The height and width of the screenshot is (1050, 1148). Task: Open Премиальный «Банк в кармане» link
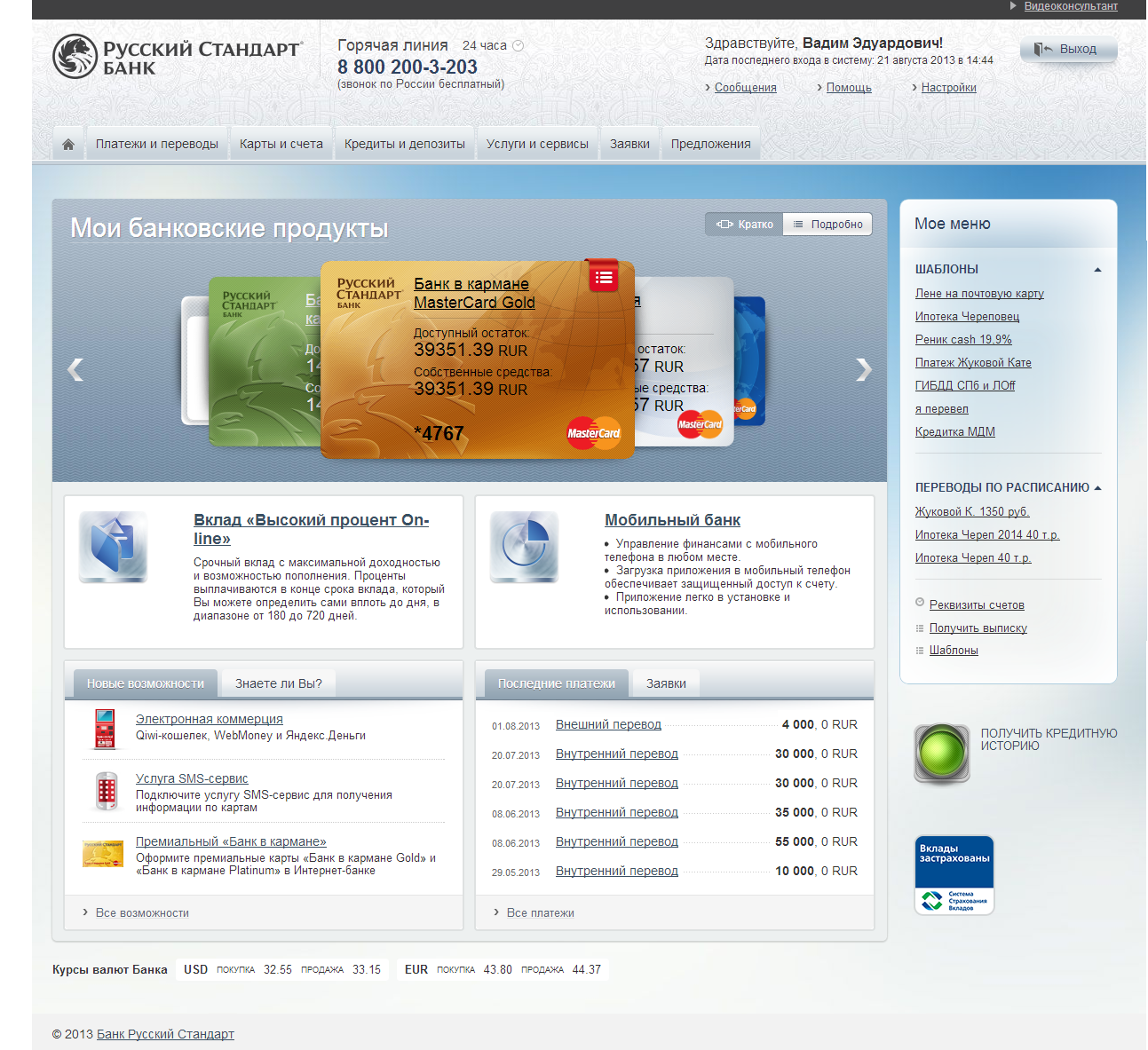coord(231,842)
